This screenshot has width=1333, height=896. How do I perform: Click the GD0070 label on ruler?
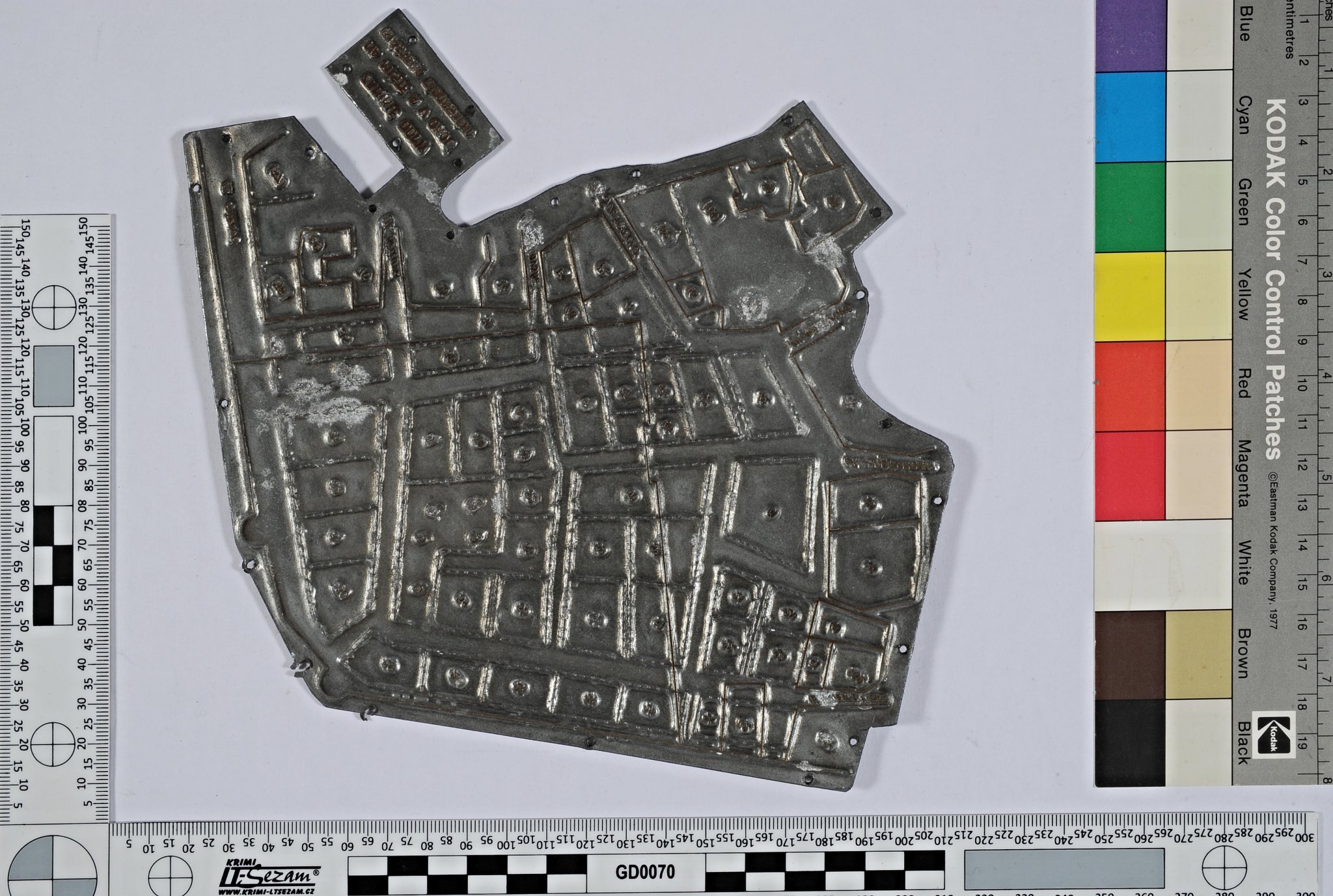tap(645, 872)
